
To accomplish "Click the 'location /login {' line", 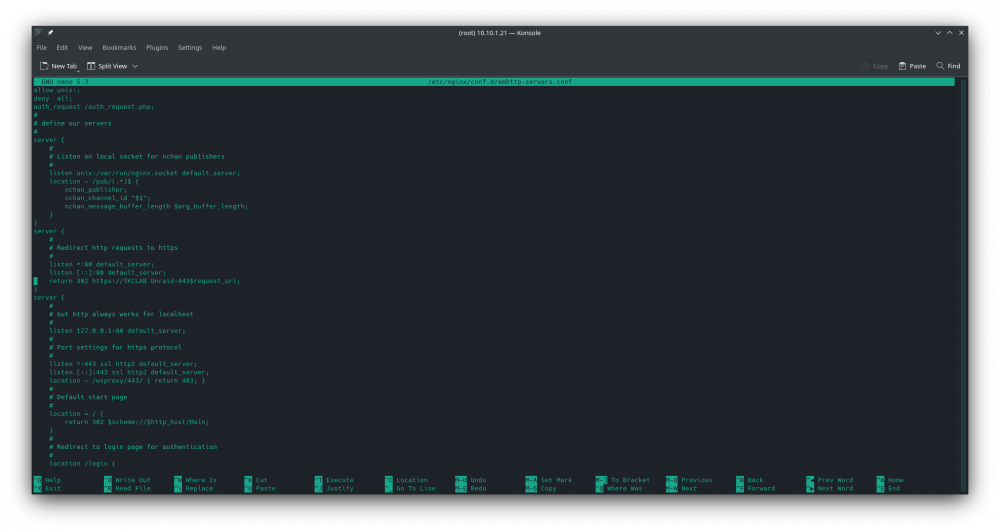I will 82,463.
